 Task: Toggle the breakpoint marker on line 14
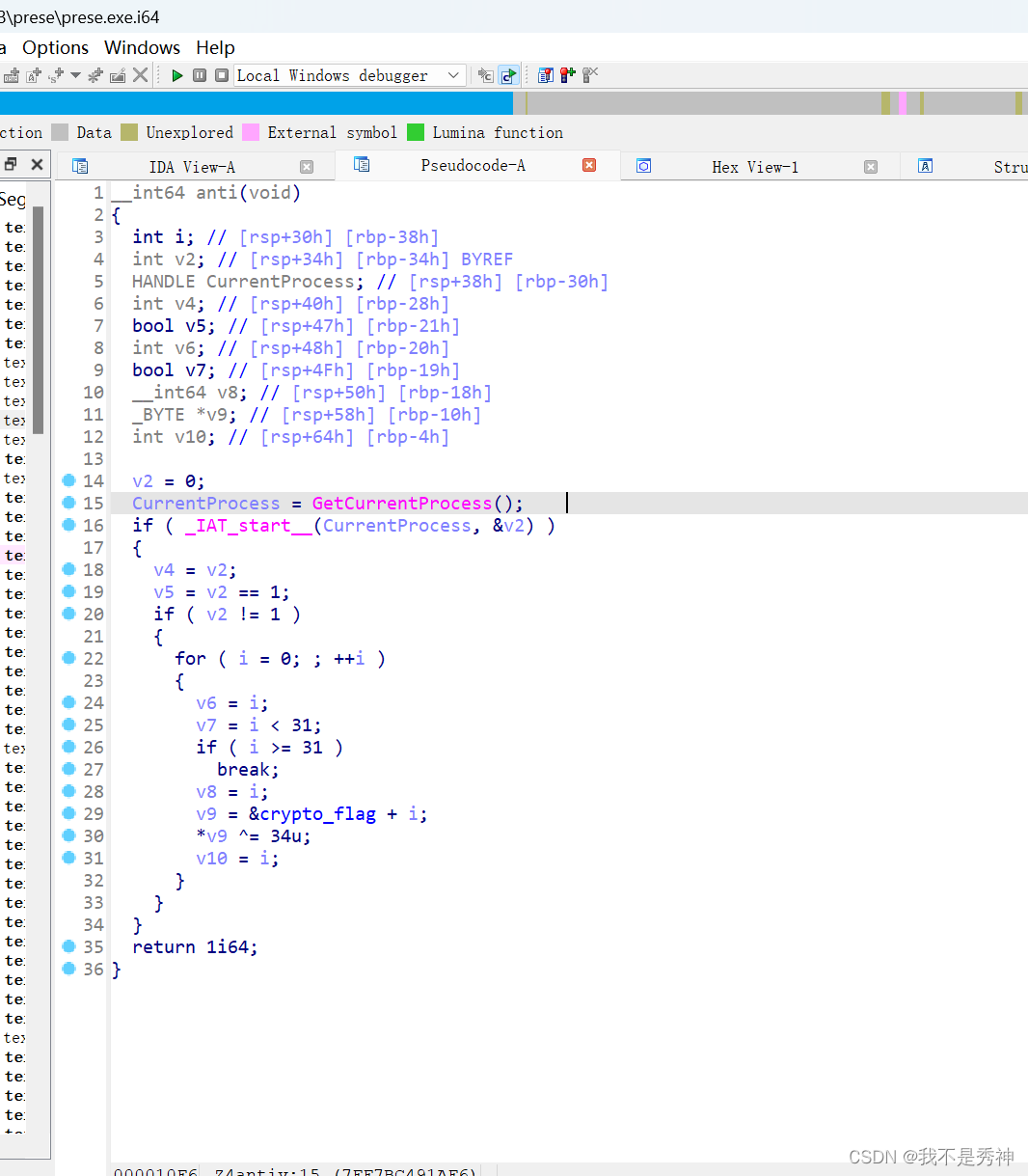(x=68, y=480)
